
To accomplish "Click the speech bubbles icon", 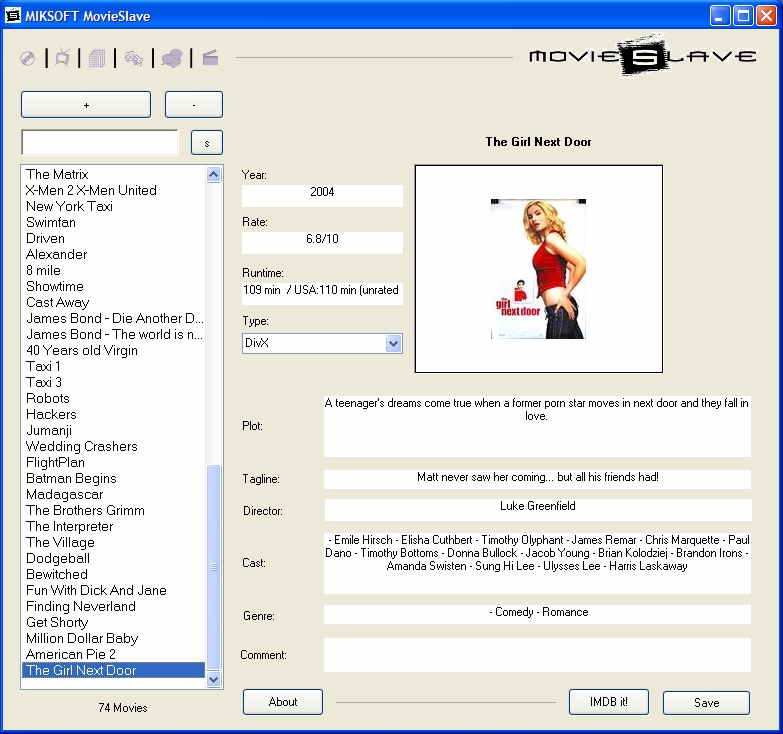I will tap(172, 58).
